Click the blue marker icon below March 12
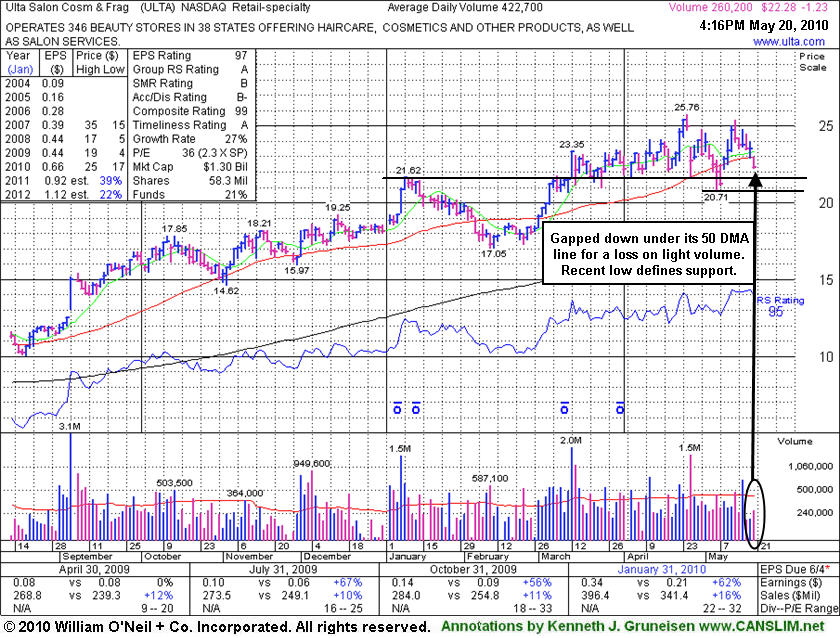 [x=564, y=408]
